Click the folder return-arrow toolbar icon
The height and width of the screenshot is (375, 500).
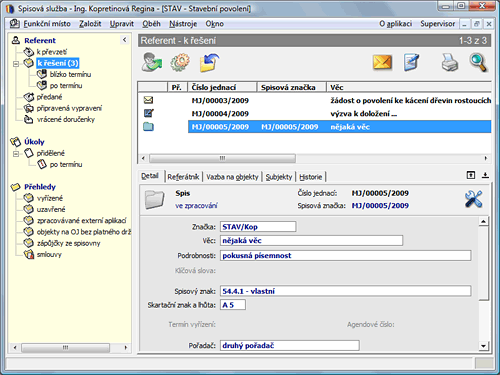(209, 62)
